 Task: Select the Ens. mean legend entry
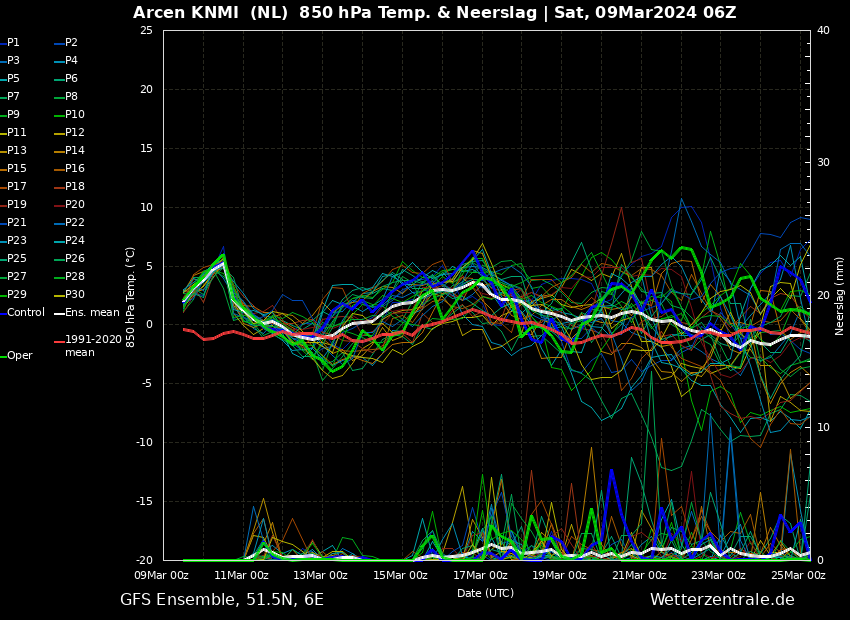click(x=87, y=313)
